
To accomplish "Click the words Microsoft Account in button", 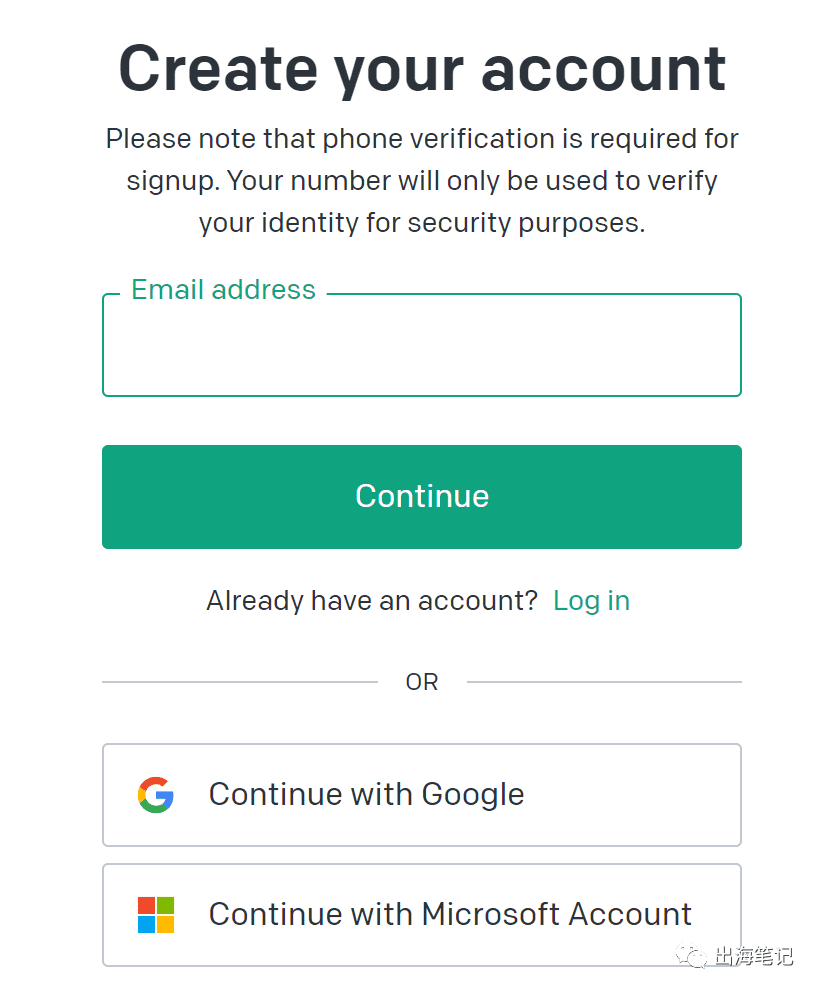I will point(556,914).
